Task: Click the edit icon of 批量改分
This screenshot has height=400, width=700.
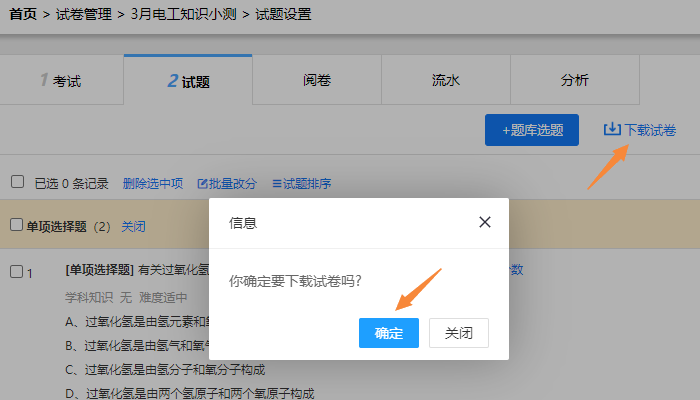Action: pyautogui.click(x=202, y=183)
